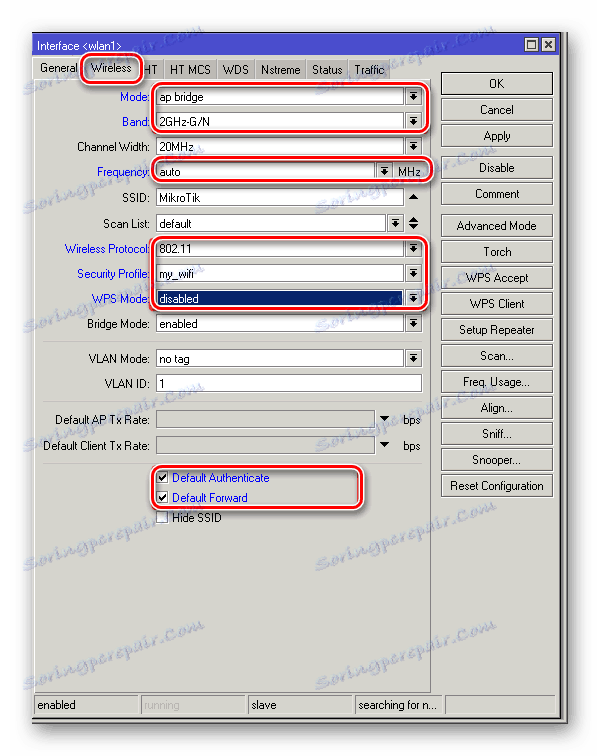Open the VLAN Mode dropdown arrow
Image resolution: width=600 pixels, height=756 pixels.
pyautogui.click(x=413, y=359)
